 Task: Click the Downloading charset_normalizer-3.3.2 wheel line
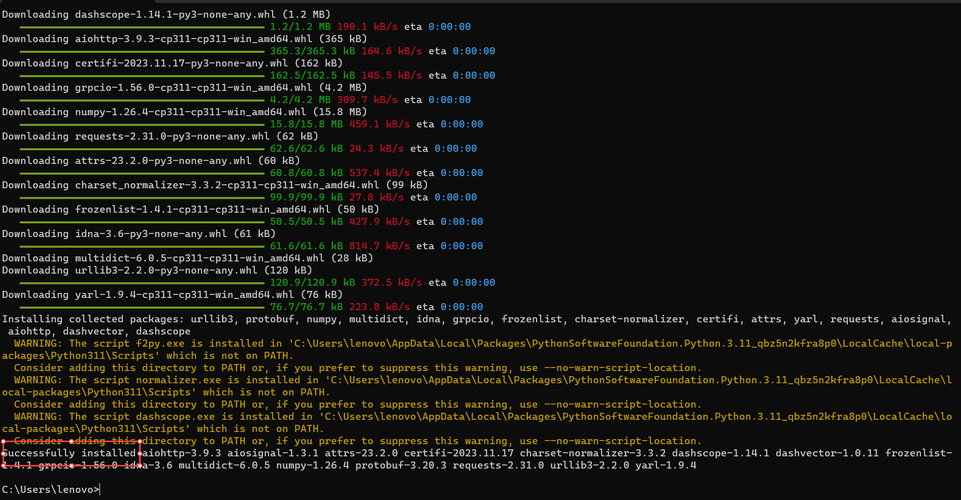pyautogui.click(x=215, y=185)
